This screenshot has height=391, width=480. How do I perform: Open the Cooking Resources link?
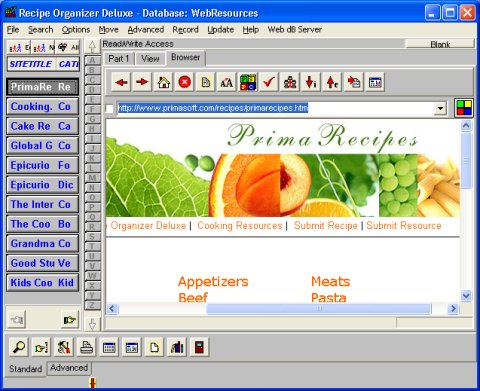(x=240, y=226)
